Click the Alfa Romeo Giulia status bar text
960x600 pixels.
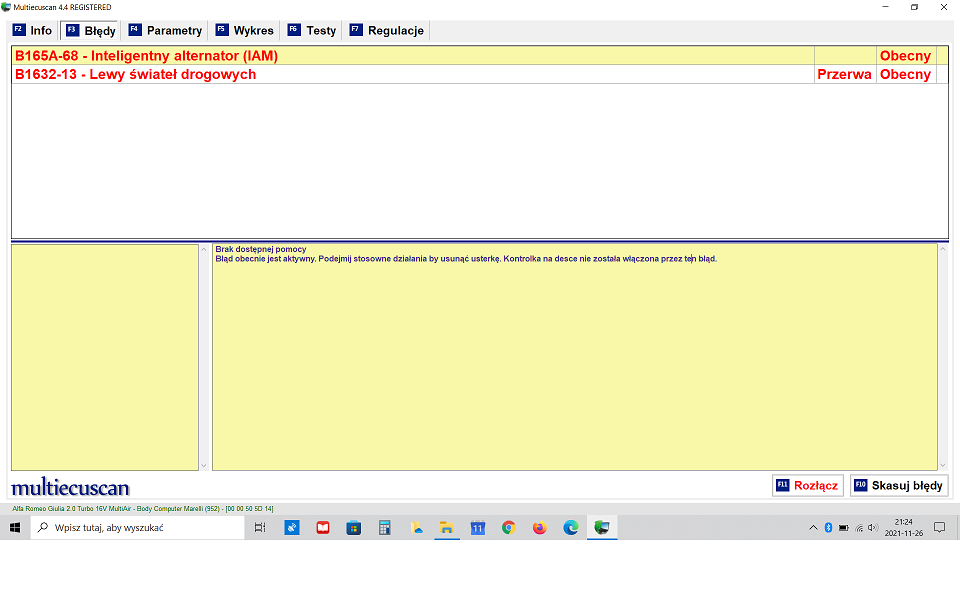pyautogui.click(x=143, y=509)
